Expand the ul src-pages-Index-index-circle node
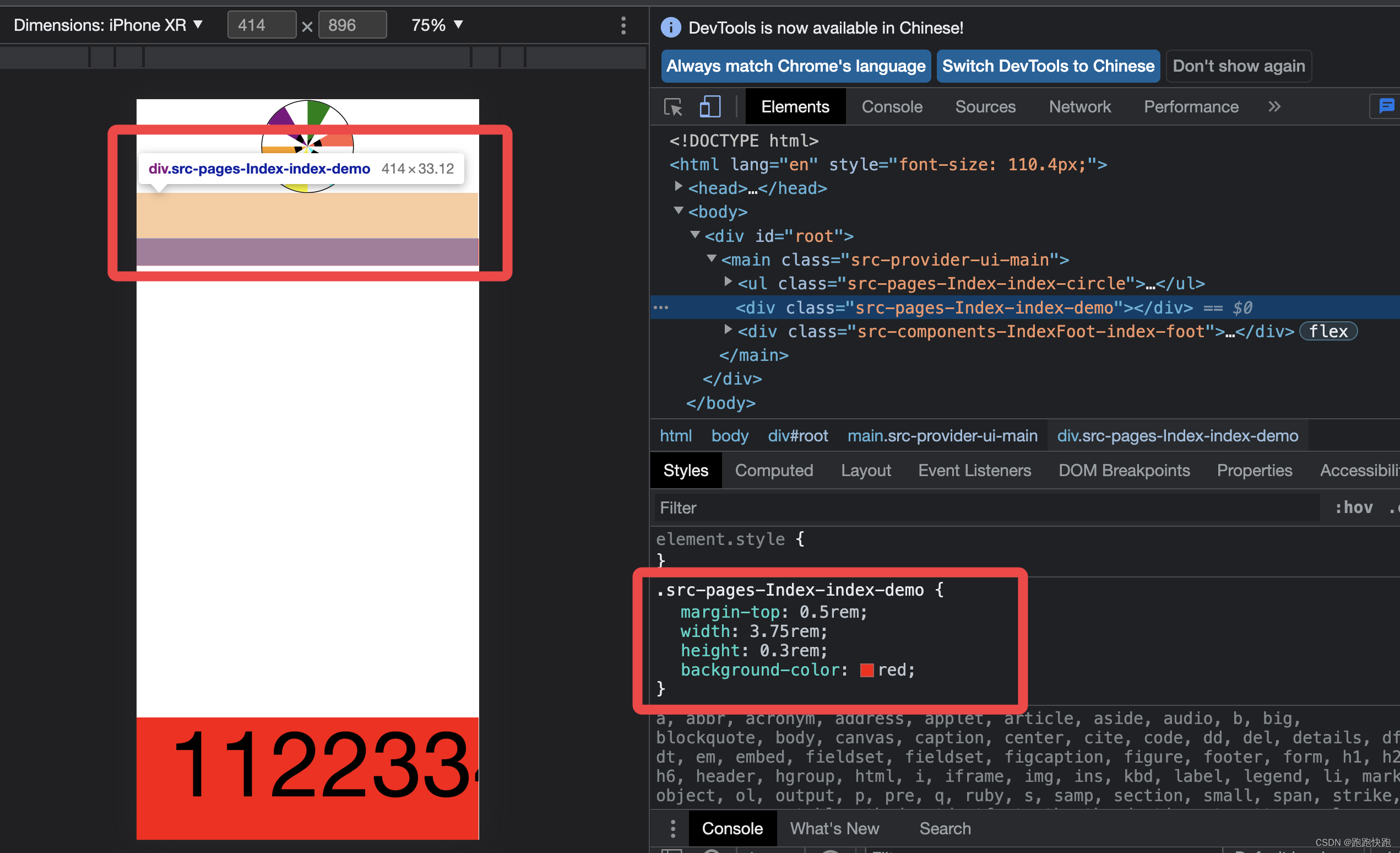This screenshot has height=853, width=1400. pos(728,282)
